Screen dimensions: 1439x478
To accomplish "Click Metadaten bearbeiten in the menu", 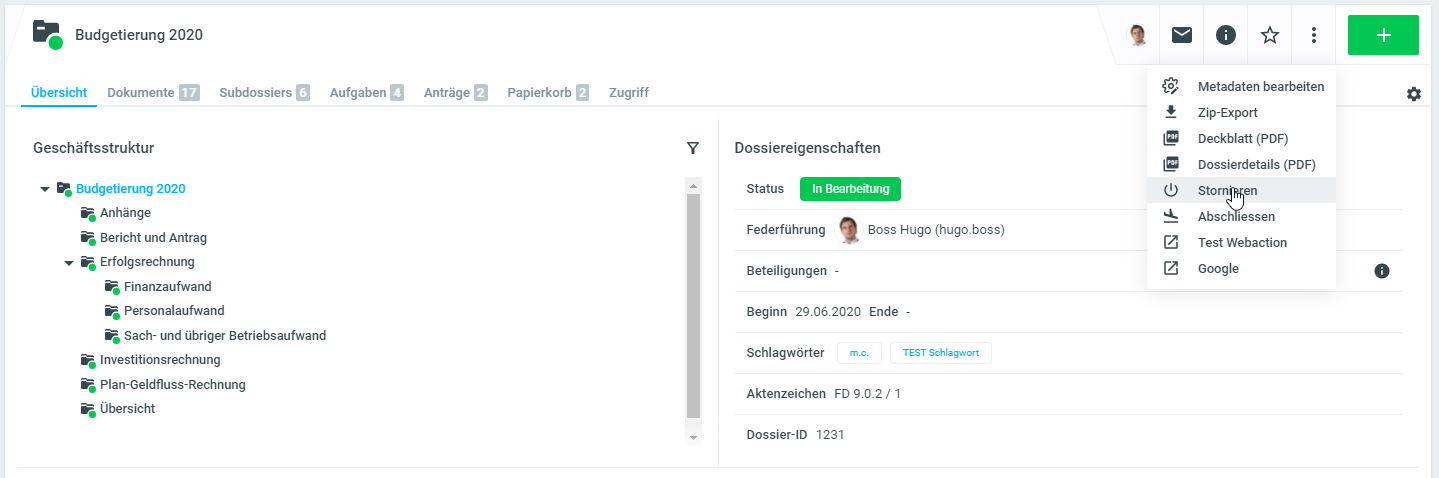I will pos(1260,87).
